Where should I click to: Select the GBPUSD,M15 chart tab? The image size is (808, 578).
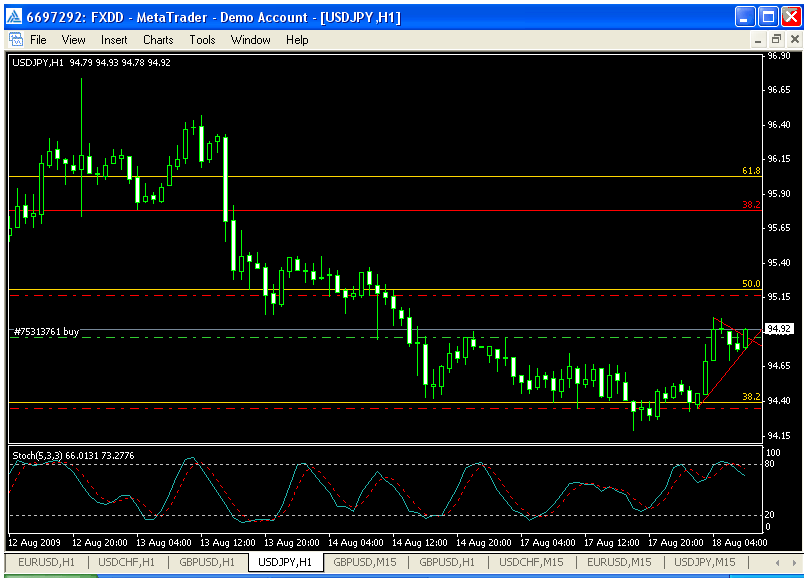point(365,562)
